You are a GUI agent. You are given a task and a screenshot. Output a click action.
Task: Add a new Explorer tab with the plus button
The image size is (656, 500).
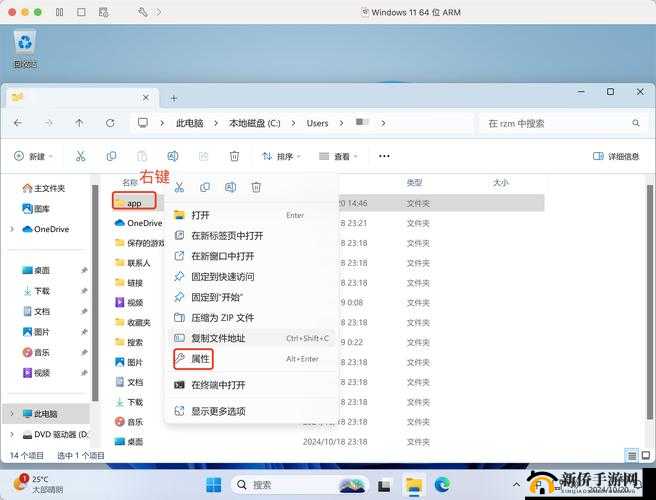[174, 98]
